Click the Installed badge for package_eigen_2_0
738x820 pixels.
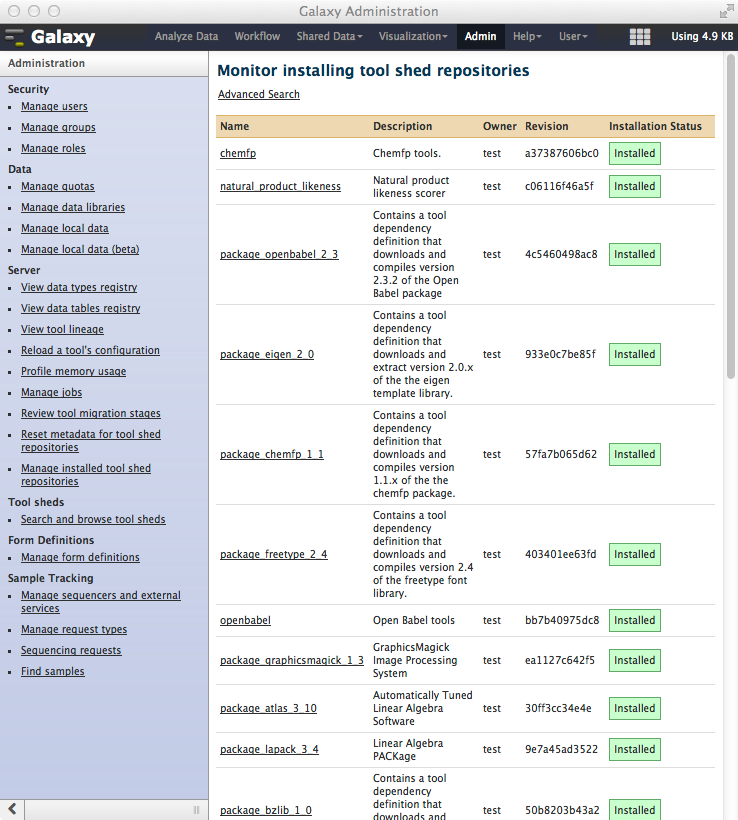(x=634, y=354)
